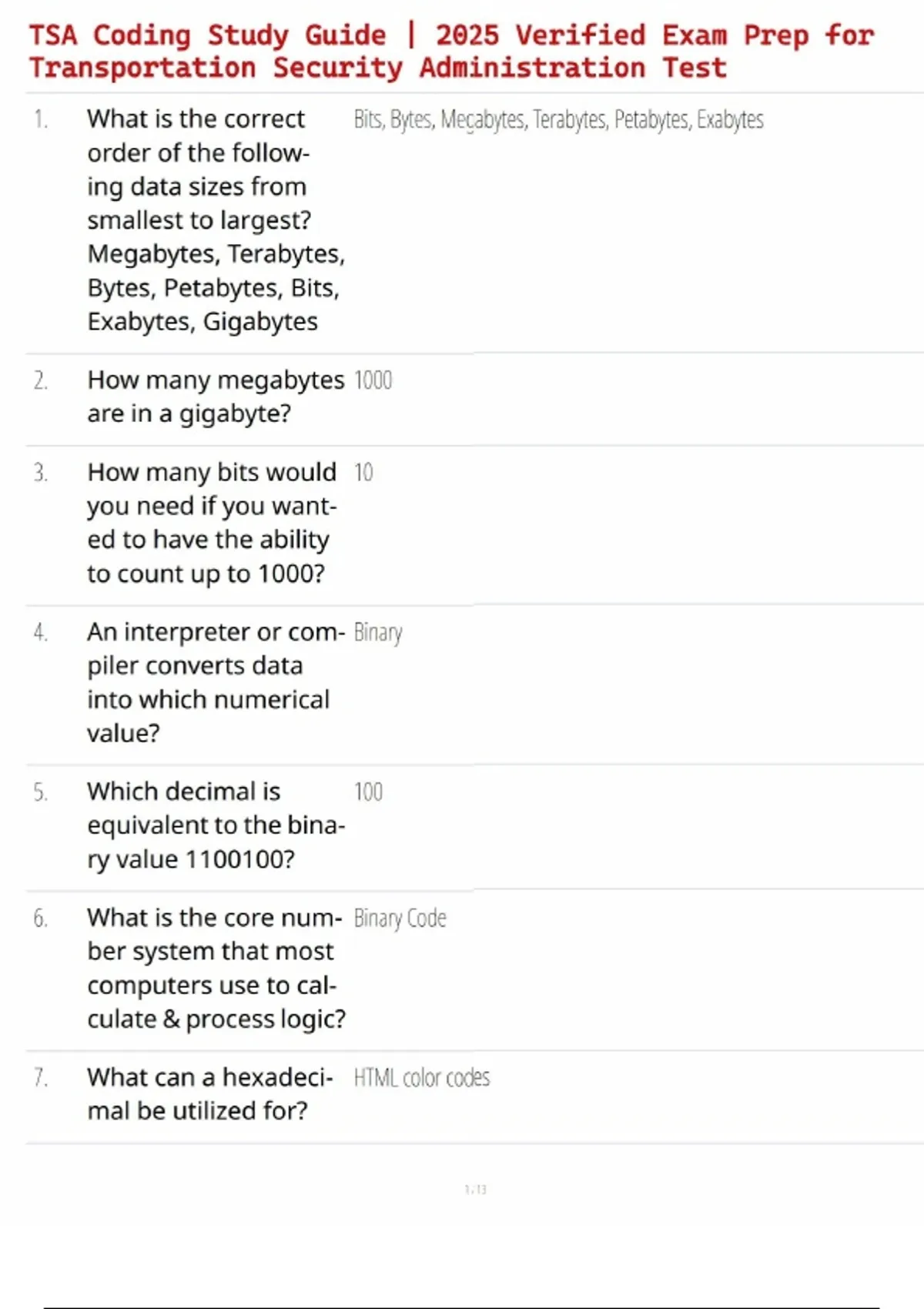This screenshot has height=1309, width=924.
Task: Click the core number system question
Action: point(216,968)
